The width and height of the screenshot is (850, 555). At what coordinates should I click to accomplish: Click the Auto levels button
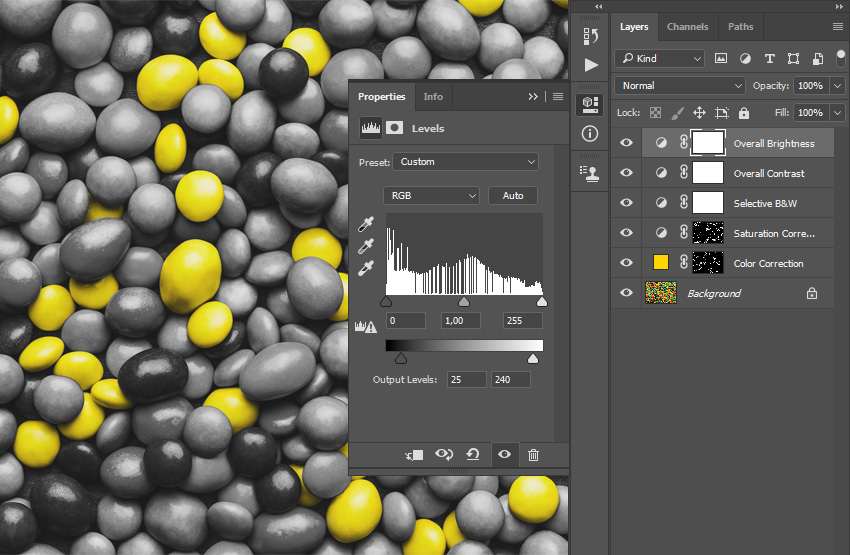(513, 196)
